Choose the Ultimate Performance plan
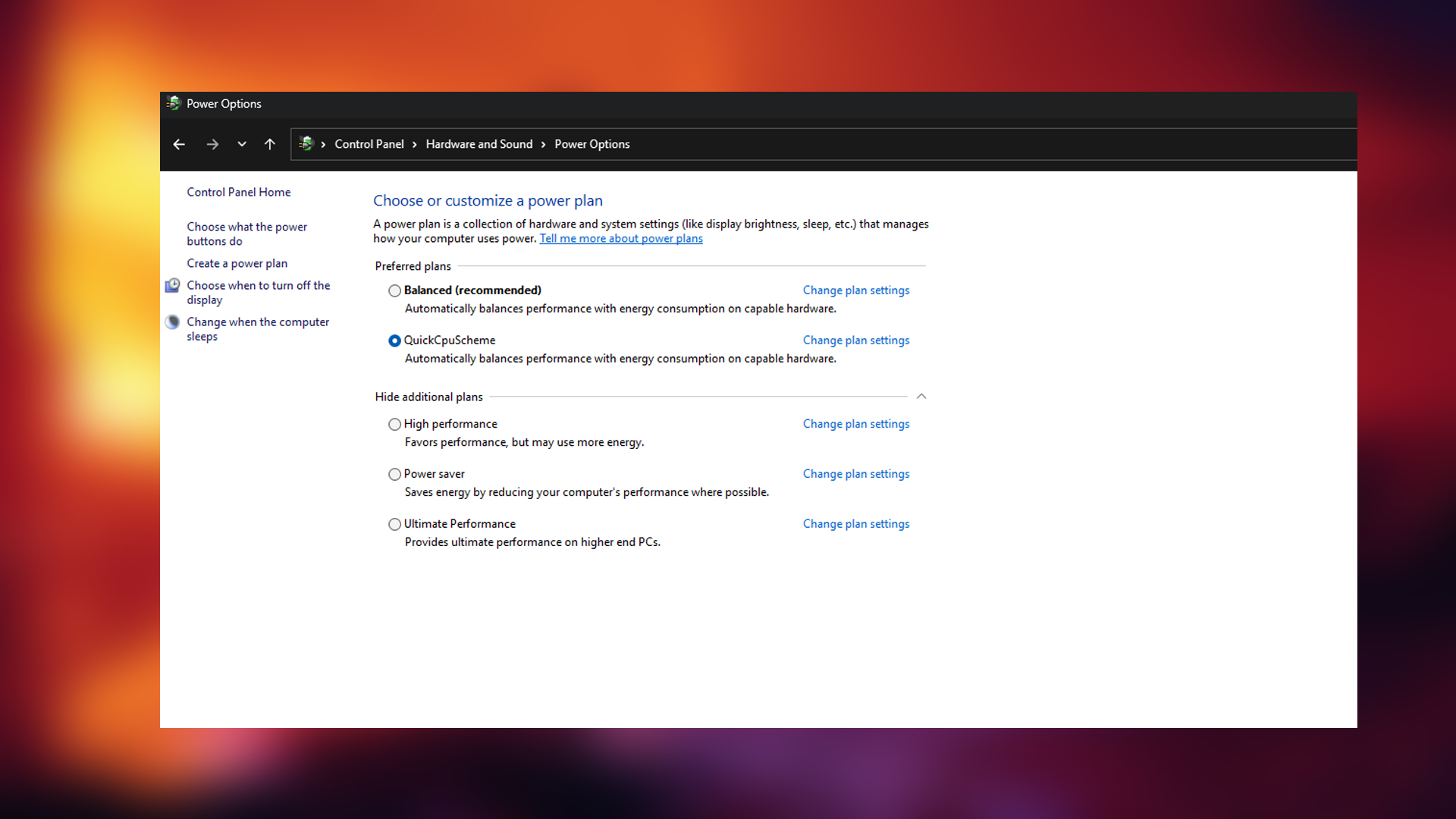This screenshot has height=819, width=1456. pyautogui.click(x=394, y=524)
